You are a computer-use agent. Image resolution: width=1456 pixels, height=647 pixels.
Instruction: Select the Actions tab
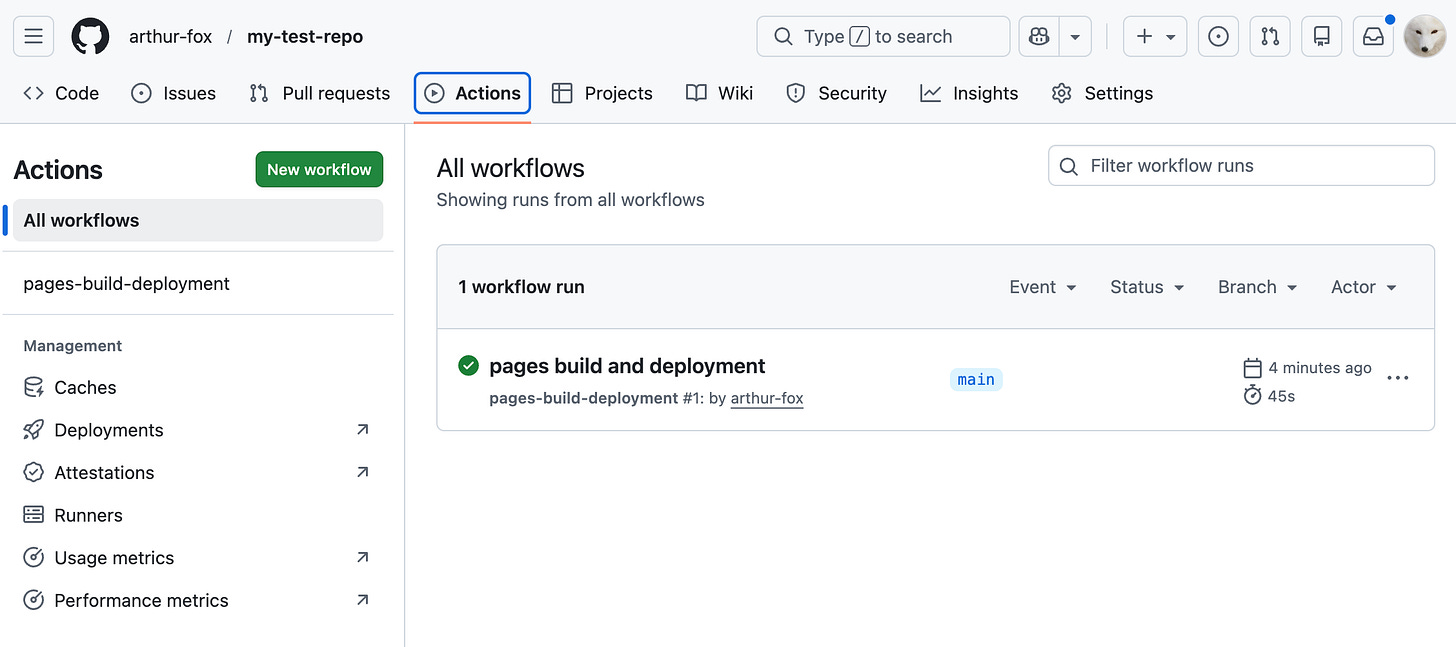(x=472, y=93)
